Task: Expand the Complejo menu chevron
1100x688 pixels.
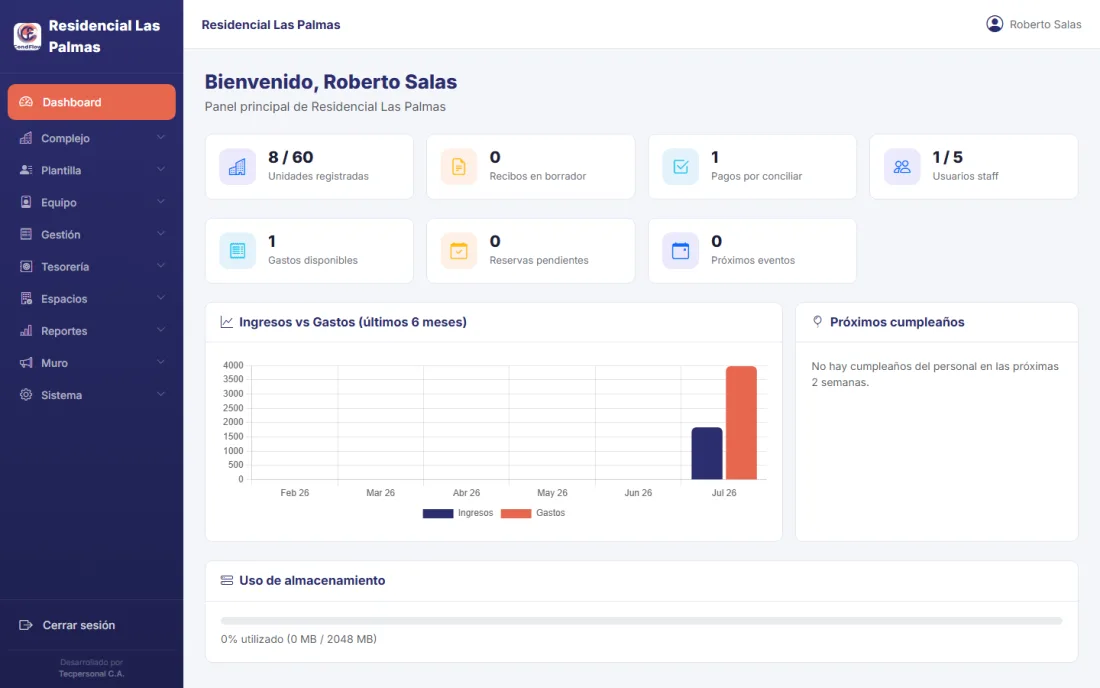Action: pyautogui.click(x=161, y=137)
